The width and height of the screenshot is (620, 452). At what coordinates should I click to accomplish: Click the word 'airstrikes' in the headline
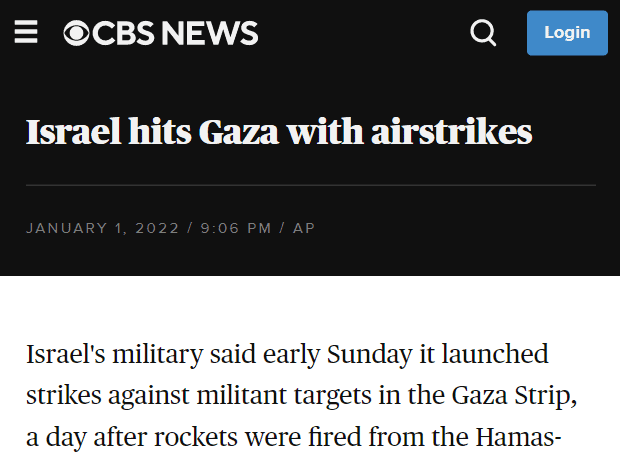click(x=452, y=131)
